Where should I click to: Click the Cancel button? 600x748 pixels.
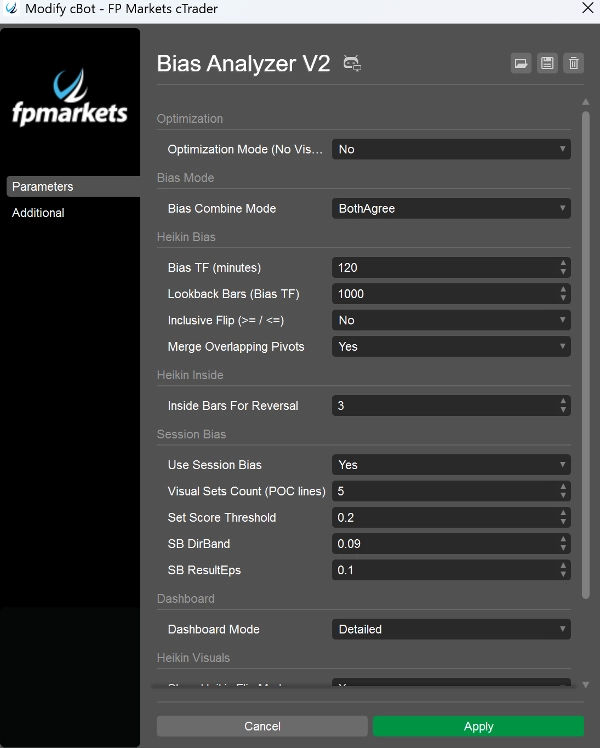pos(262,726)
